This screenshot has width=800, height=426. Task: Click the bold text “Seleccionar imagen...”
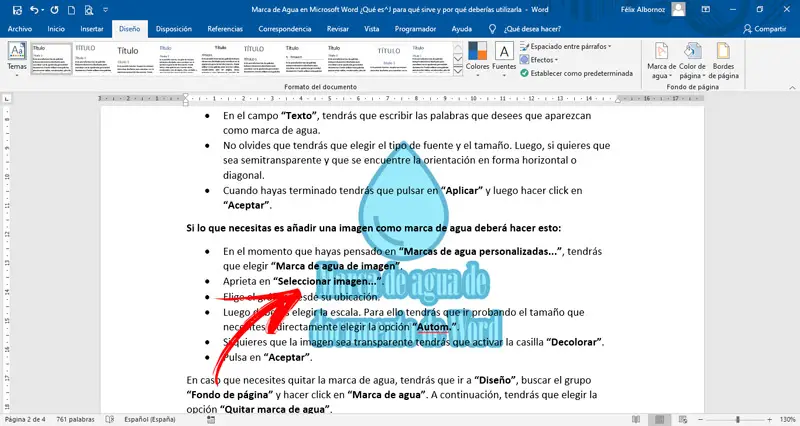(x=328, y=281)
